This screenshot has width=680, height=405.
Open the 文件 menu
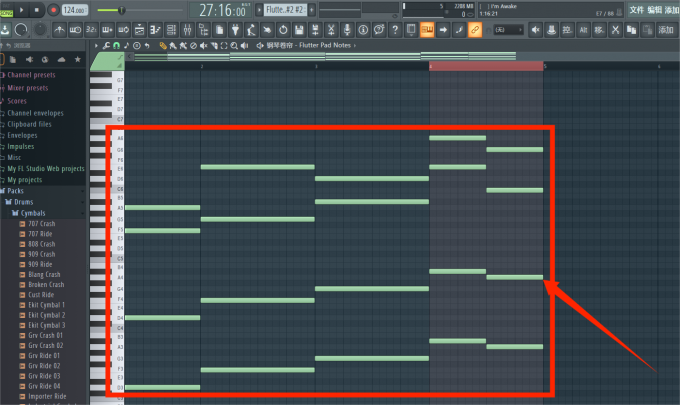pyautogui.click(x=636, y=10)
